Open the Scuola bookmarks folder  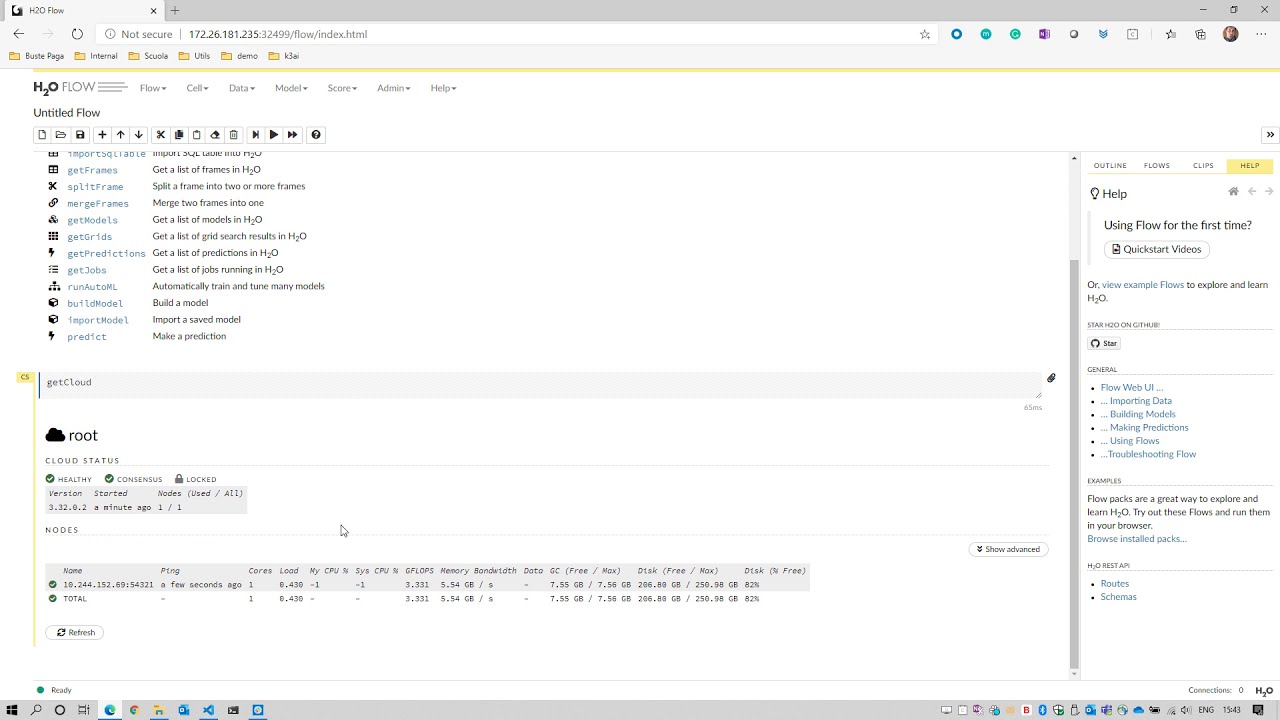click(149, 56)
